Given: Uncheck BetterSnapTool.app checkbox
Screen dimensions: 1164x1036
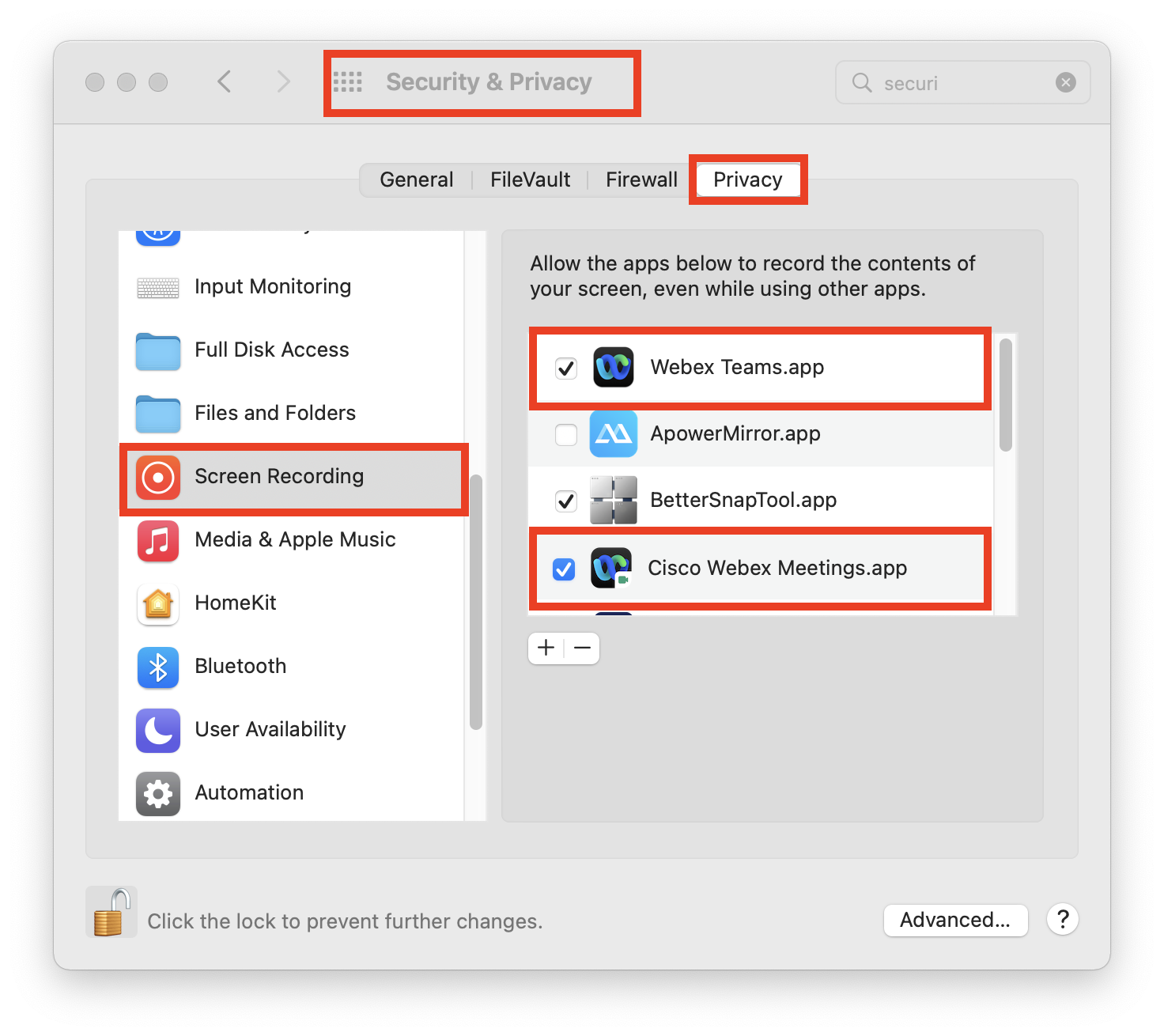Looking at the screenshot, I should [x=566, y=501].
